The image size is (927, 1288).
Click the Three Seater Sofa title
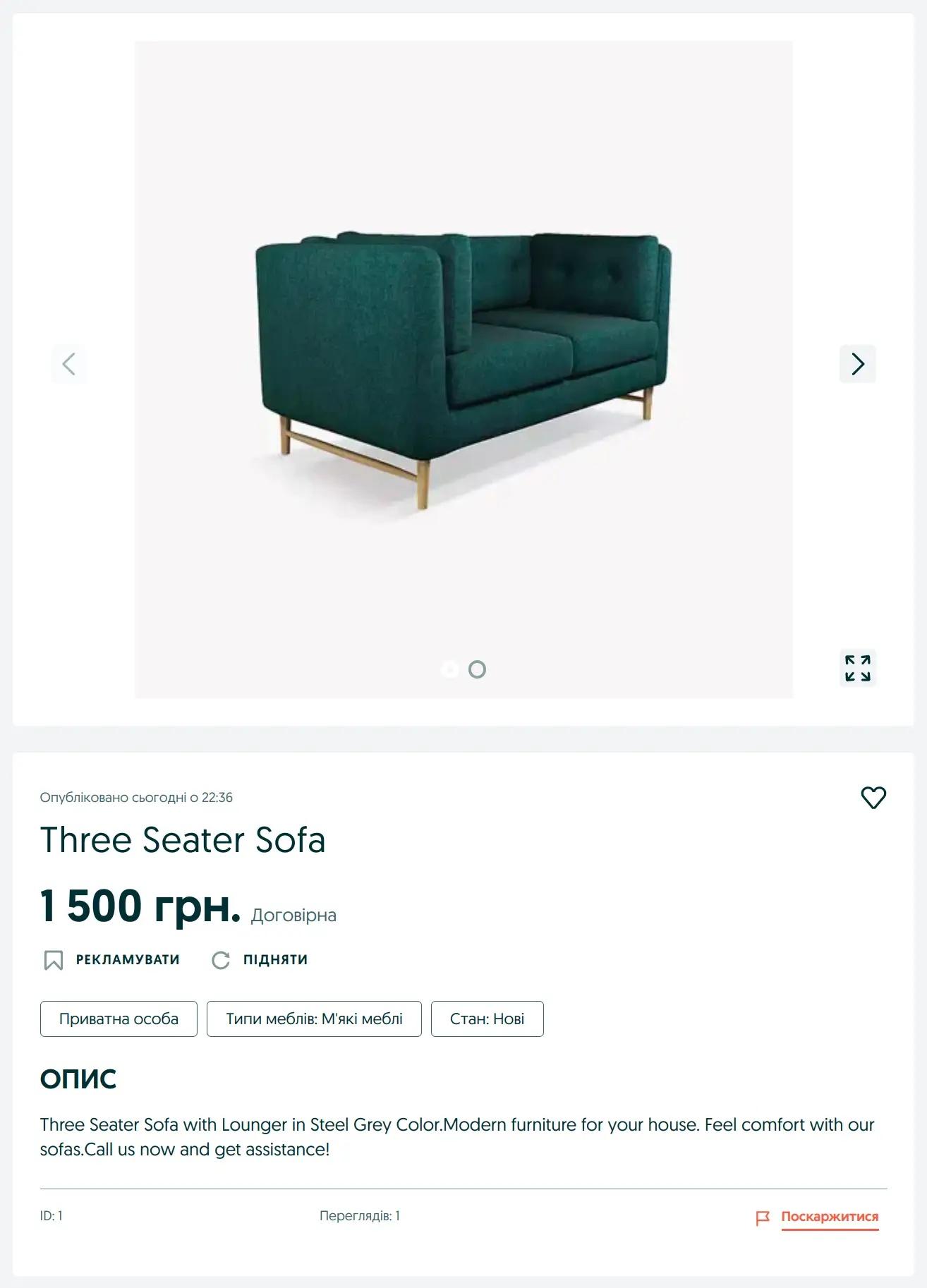click(x=183, y=839)
